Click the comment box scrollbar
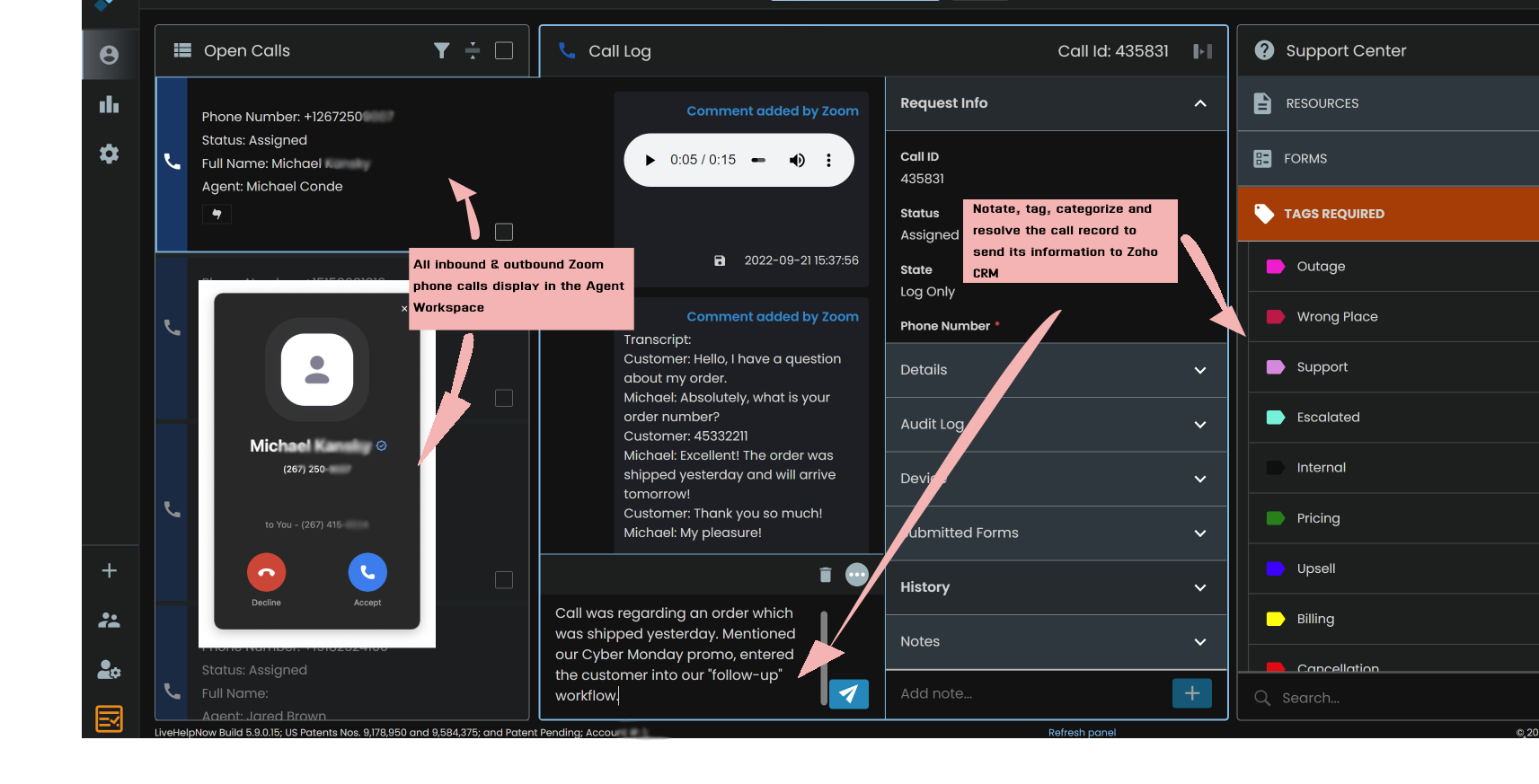This screenshot has height=784, width=1539. coord(823,657)
